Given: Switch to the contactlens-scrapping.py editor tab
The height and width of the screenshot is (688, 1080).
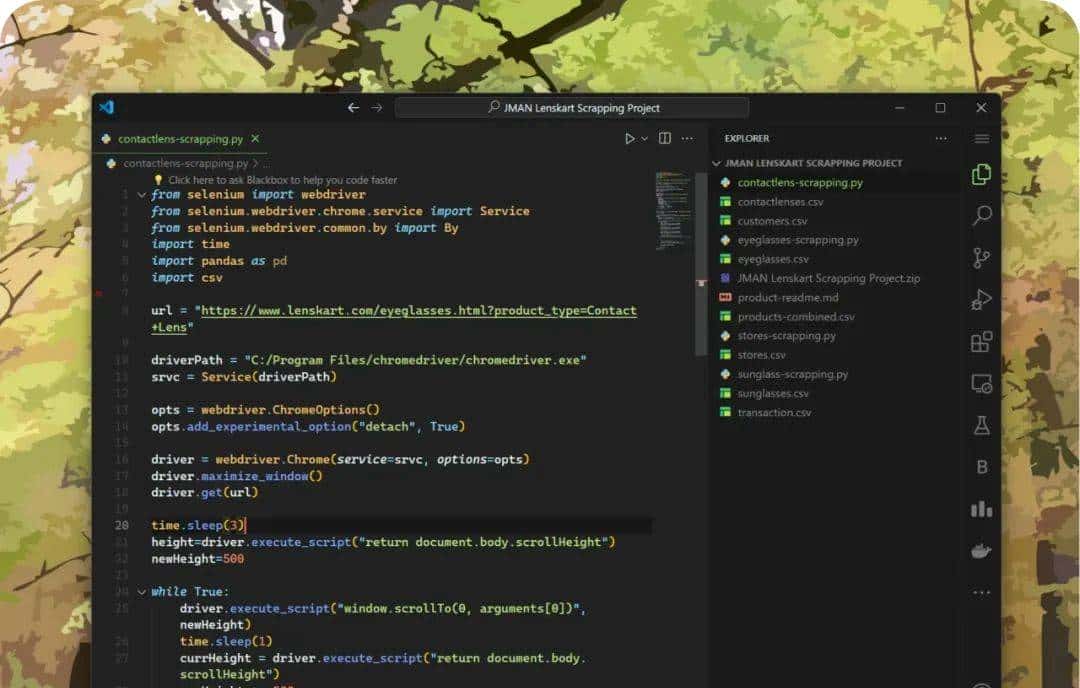Looking at the screenshot, I should [178, 141].
